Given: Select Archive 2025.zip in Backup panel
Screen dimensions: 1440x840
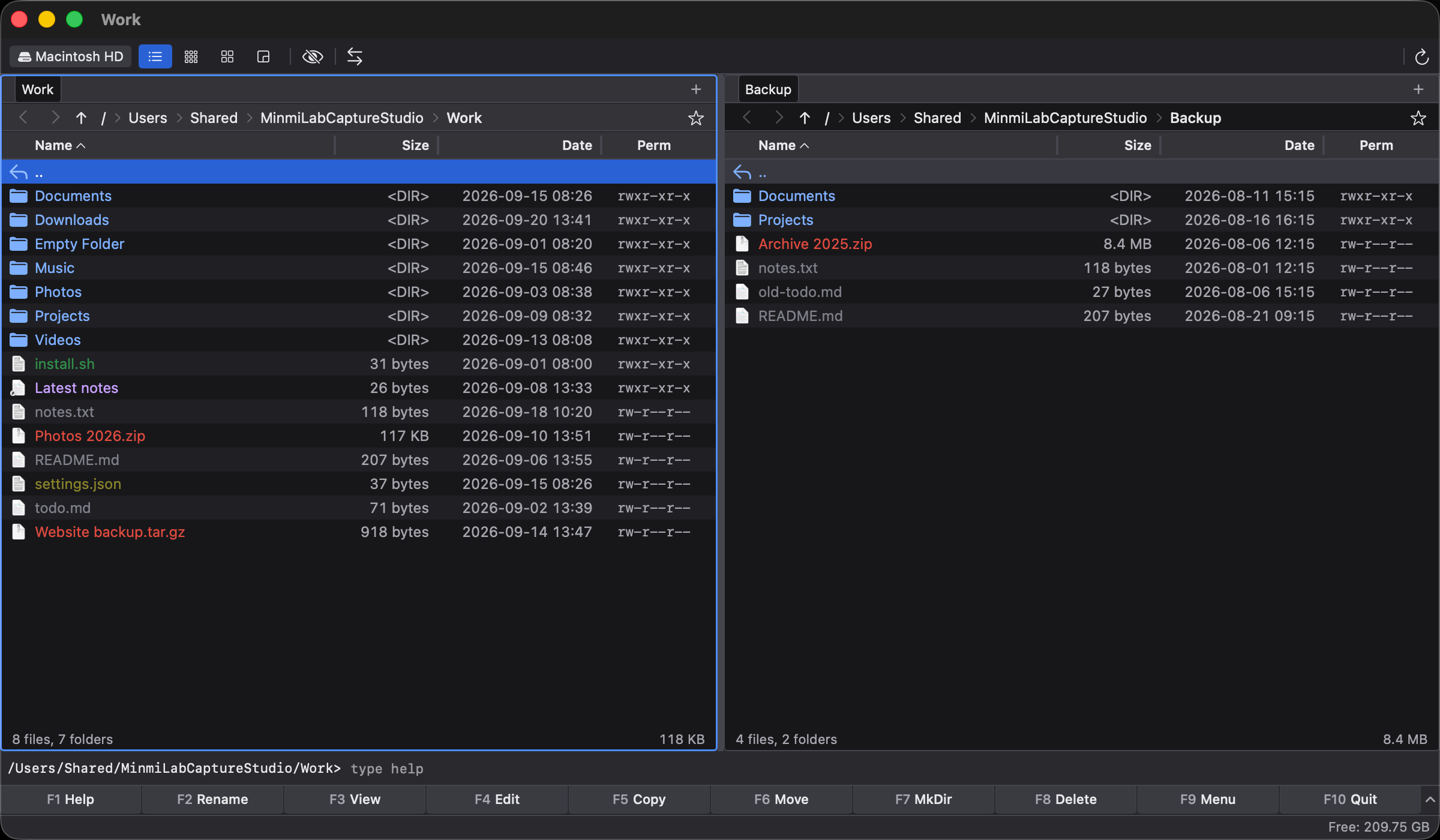Looking at the screenshot, I should (1081, 244).
